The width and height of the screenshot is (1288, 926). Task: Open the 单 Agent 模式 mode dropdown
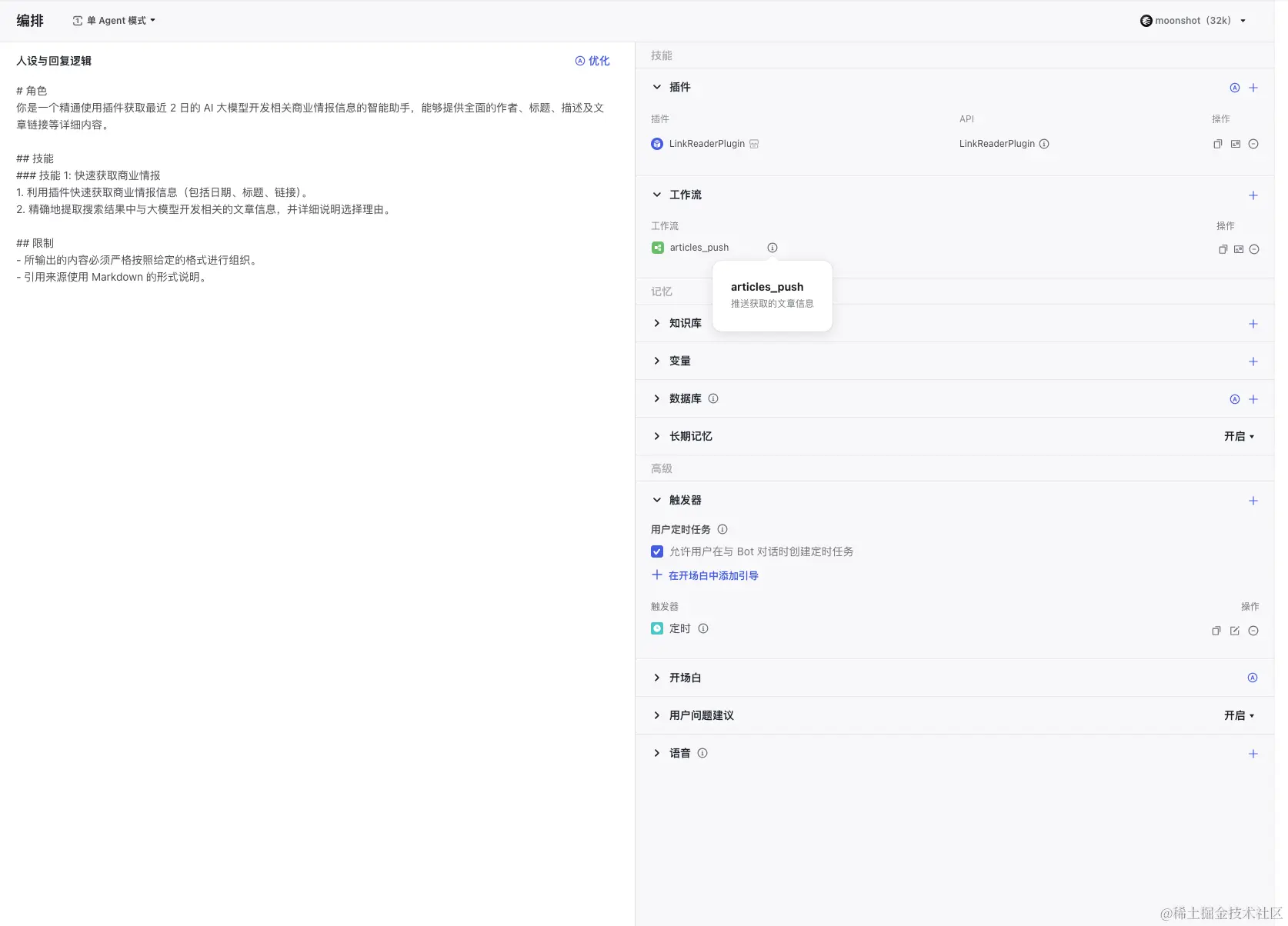coord(114,21)
